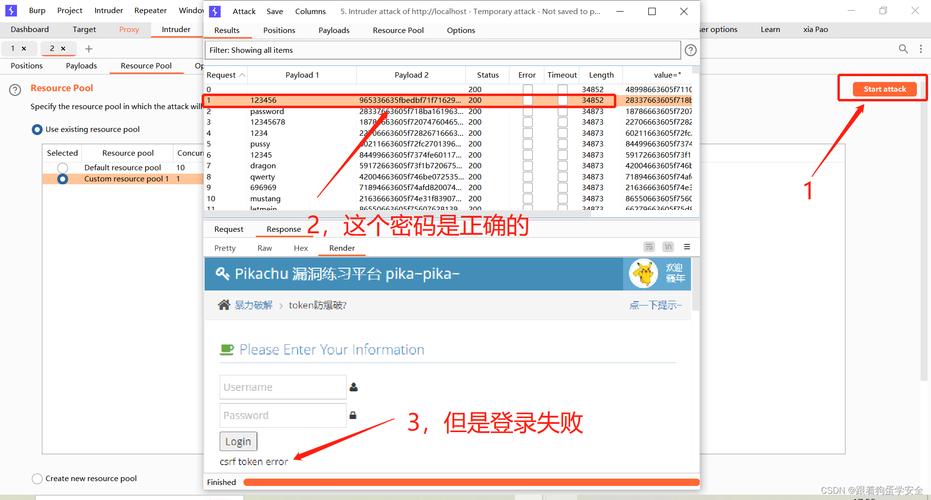Open the Attack menu
931x500 pixels.
pos(244,11)
